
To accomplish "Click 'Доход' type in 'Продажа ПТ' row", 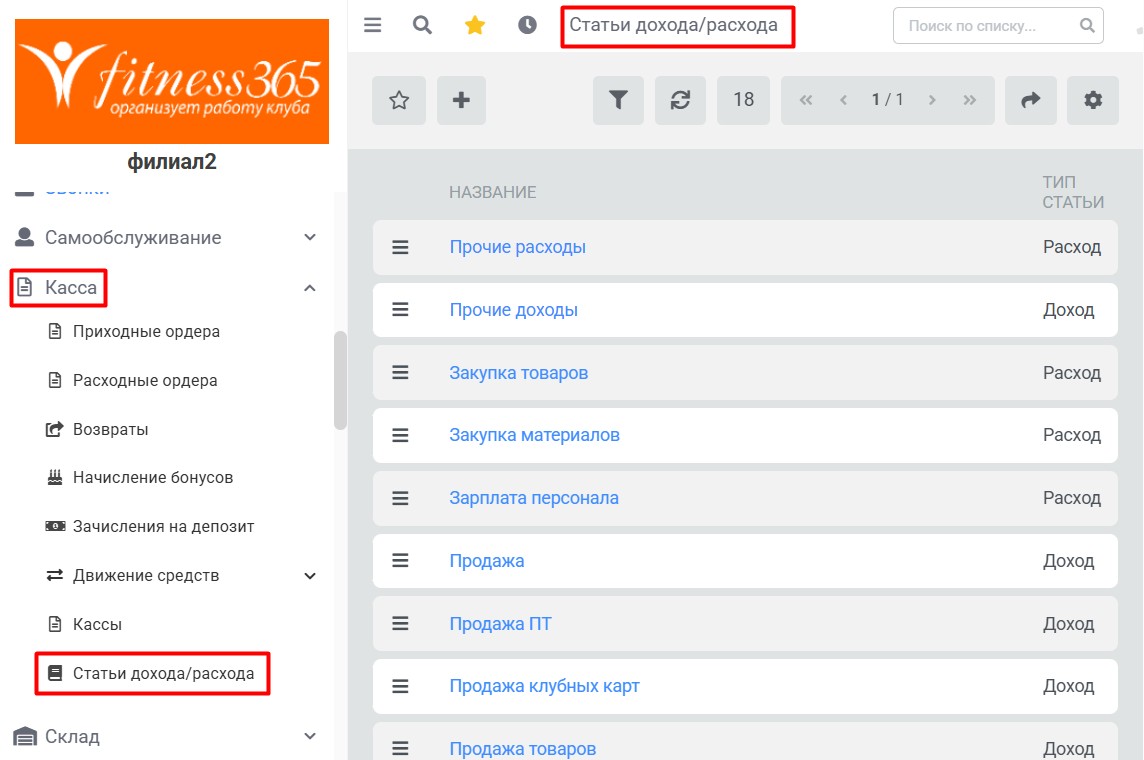I will pos(1069,624).
